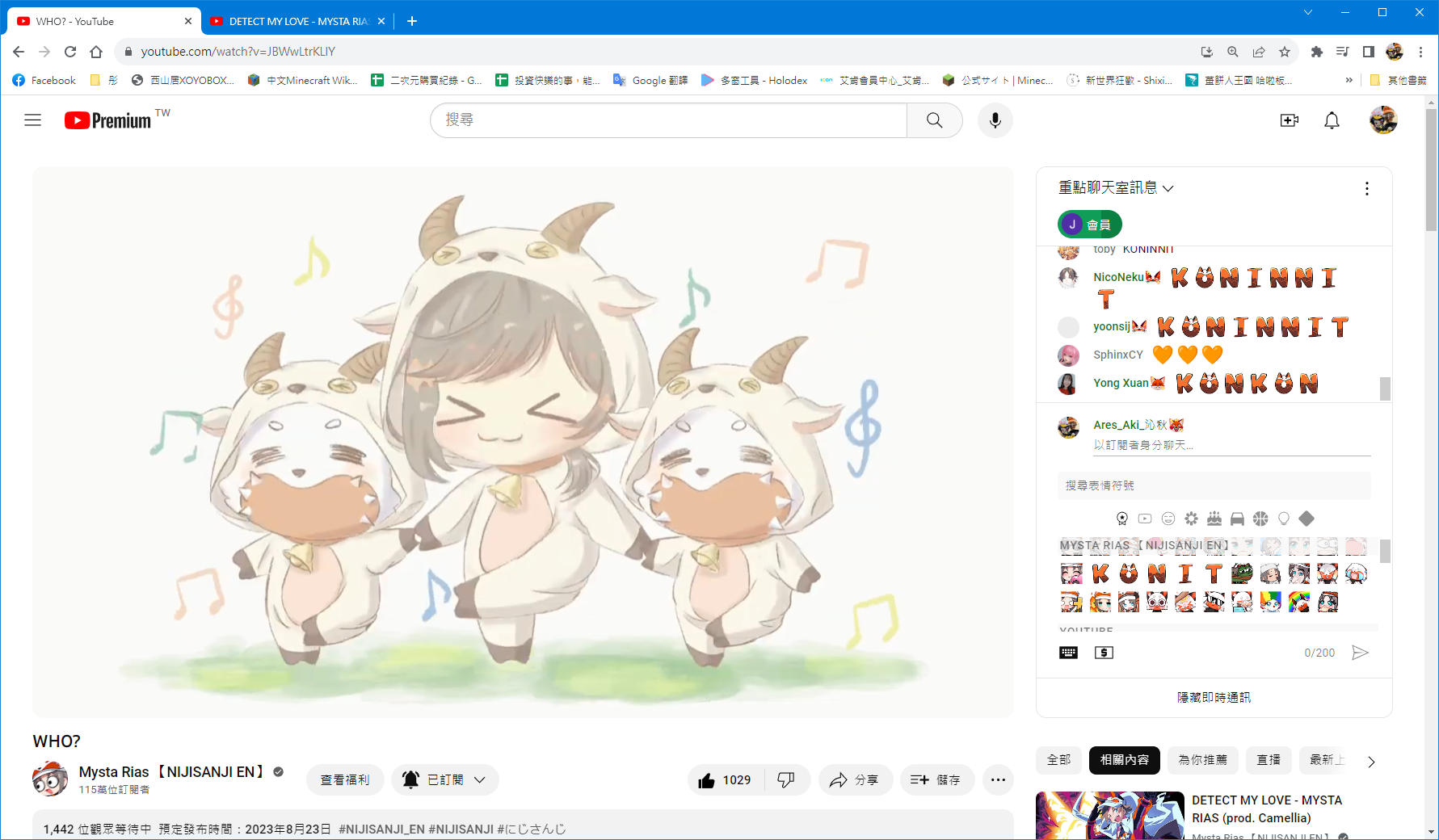
Task: Select the birthday cake food emoji category
Action: point(1214,519)
